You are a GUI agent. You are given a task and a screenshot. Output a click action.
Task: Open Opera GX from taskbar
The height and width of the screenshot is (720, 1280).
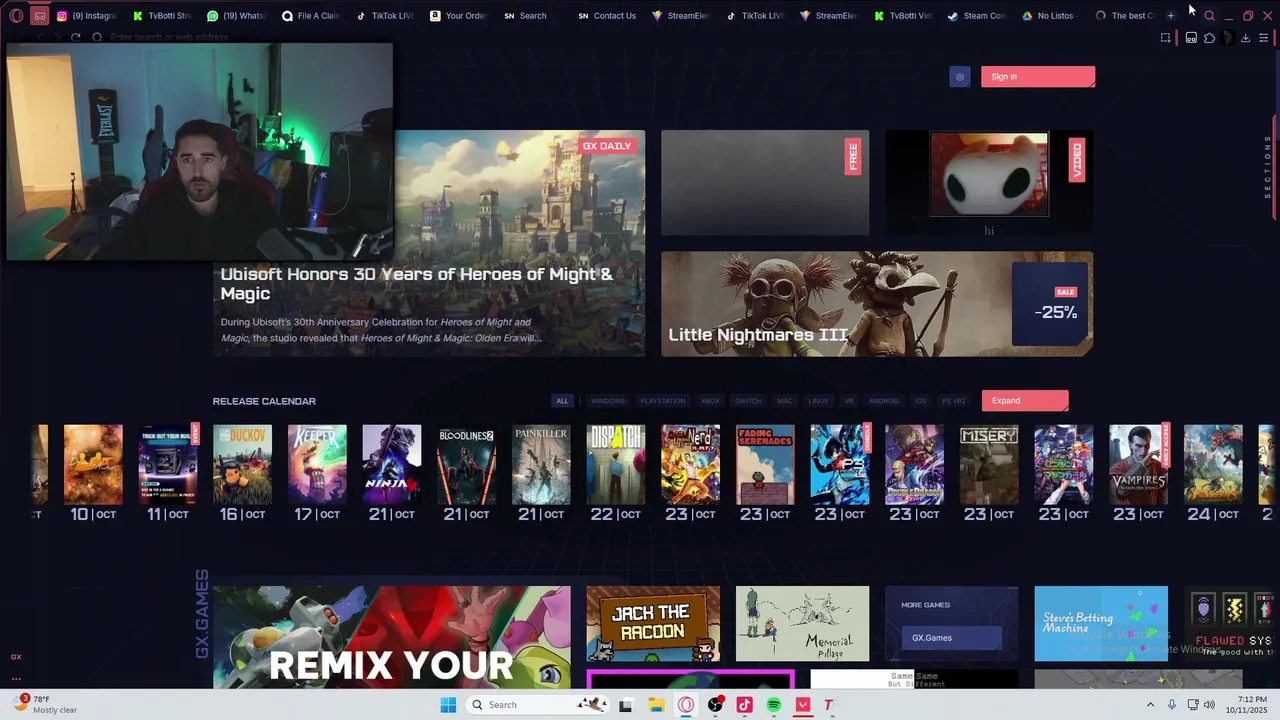(686, 705)
